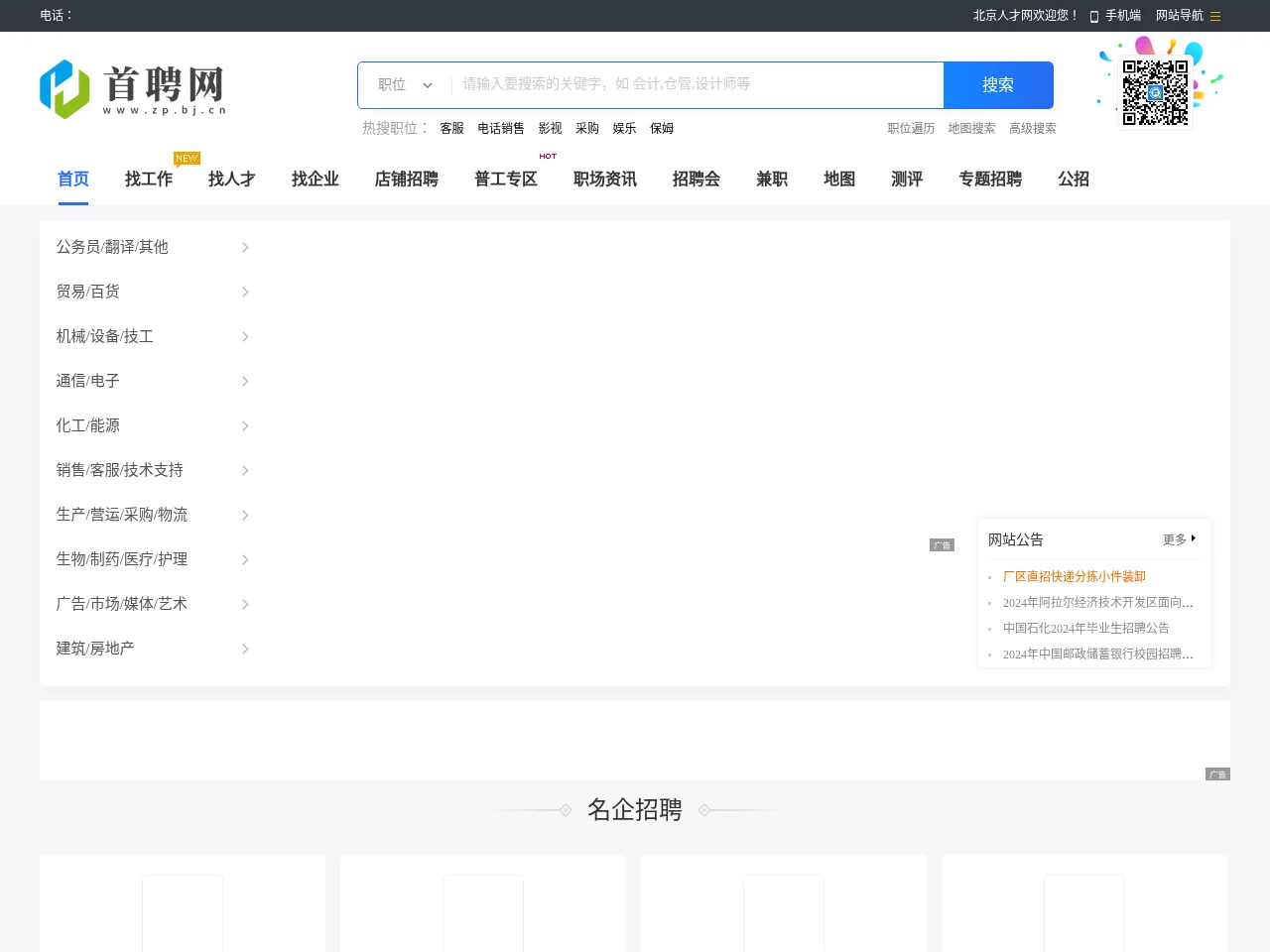Open the 地图搜索 link

971,129
